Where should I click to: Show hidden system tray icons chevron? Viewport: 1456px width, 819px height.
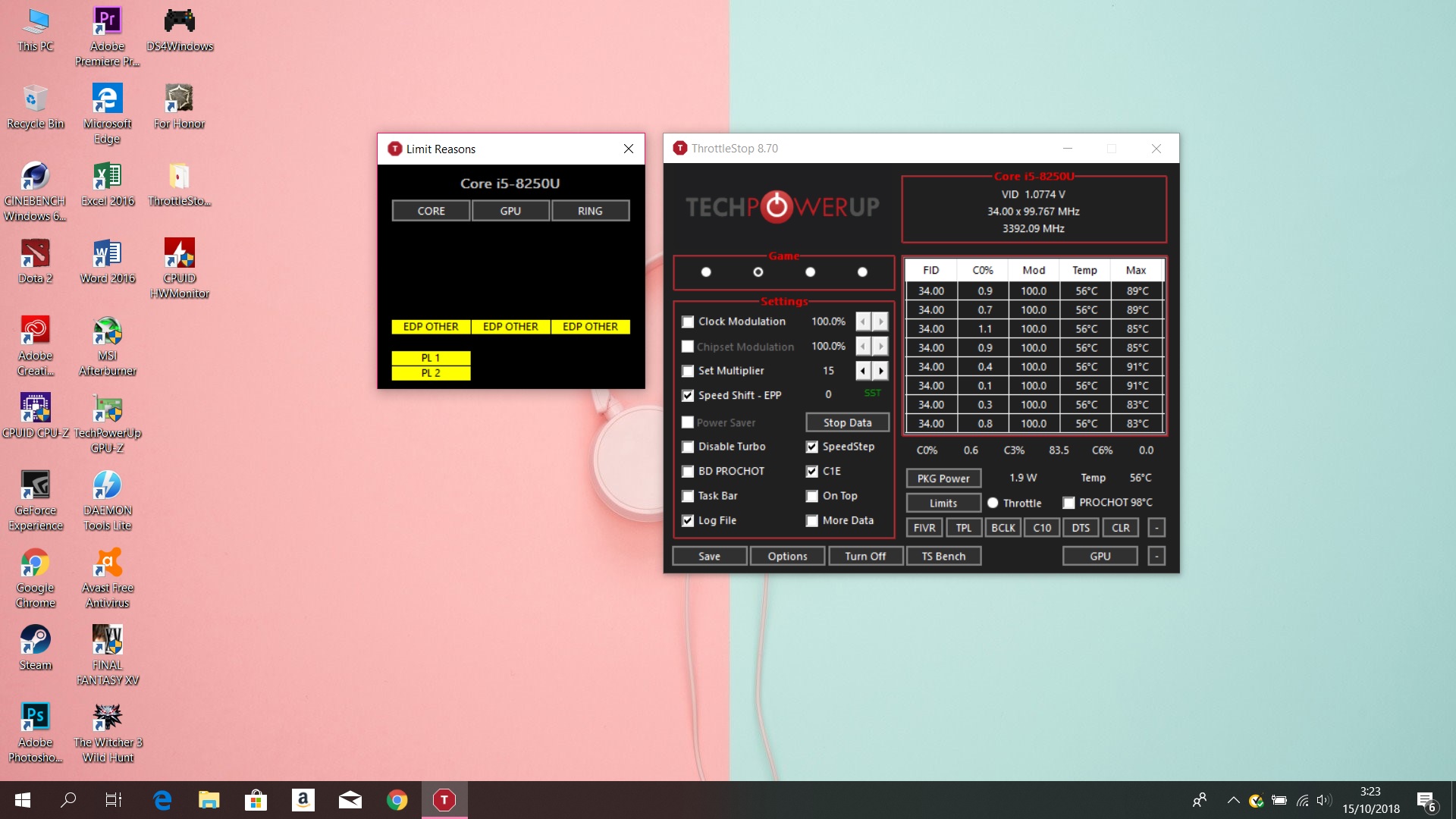[1233, 800]
